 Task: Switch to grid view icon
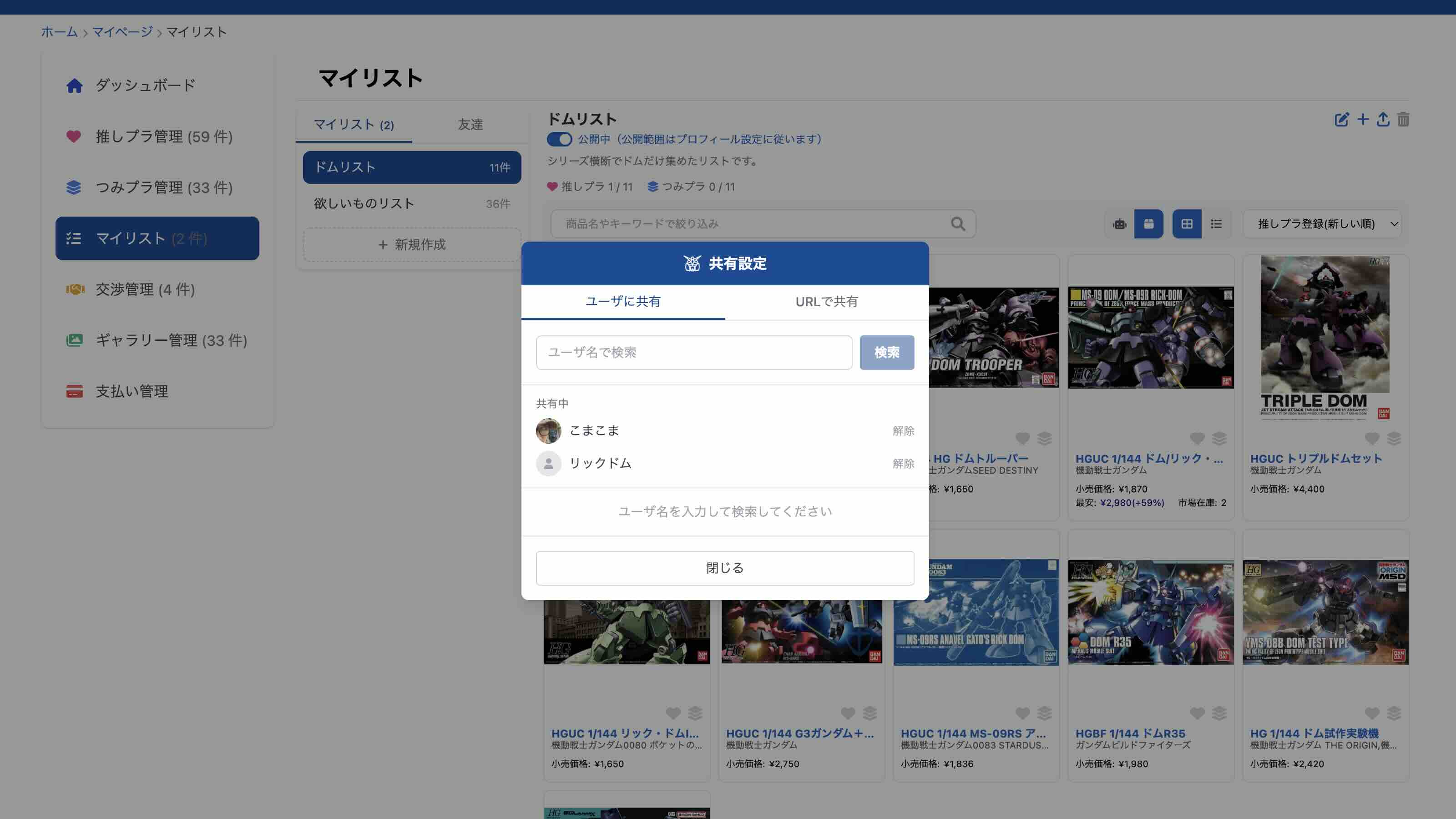(1186, 224)
